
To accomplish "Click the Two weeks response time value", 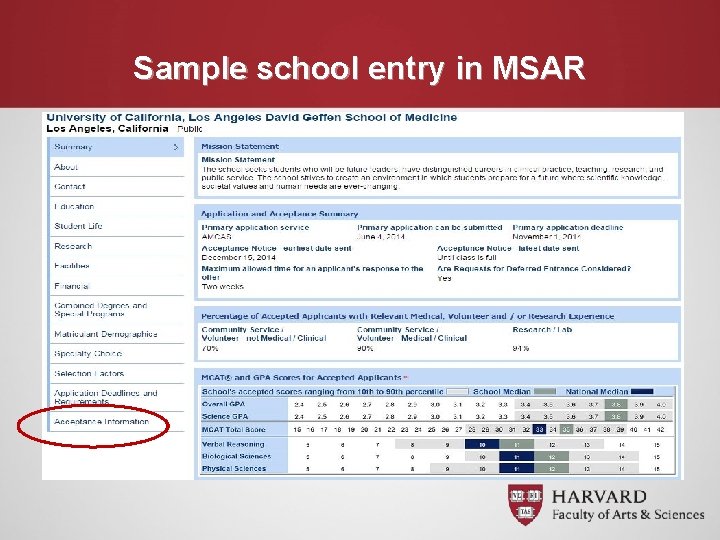I will (x=223, y=287).
